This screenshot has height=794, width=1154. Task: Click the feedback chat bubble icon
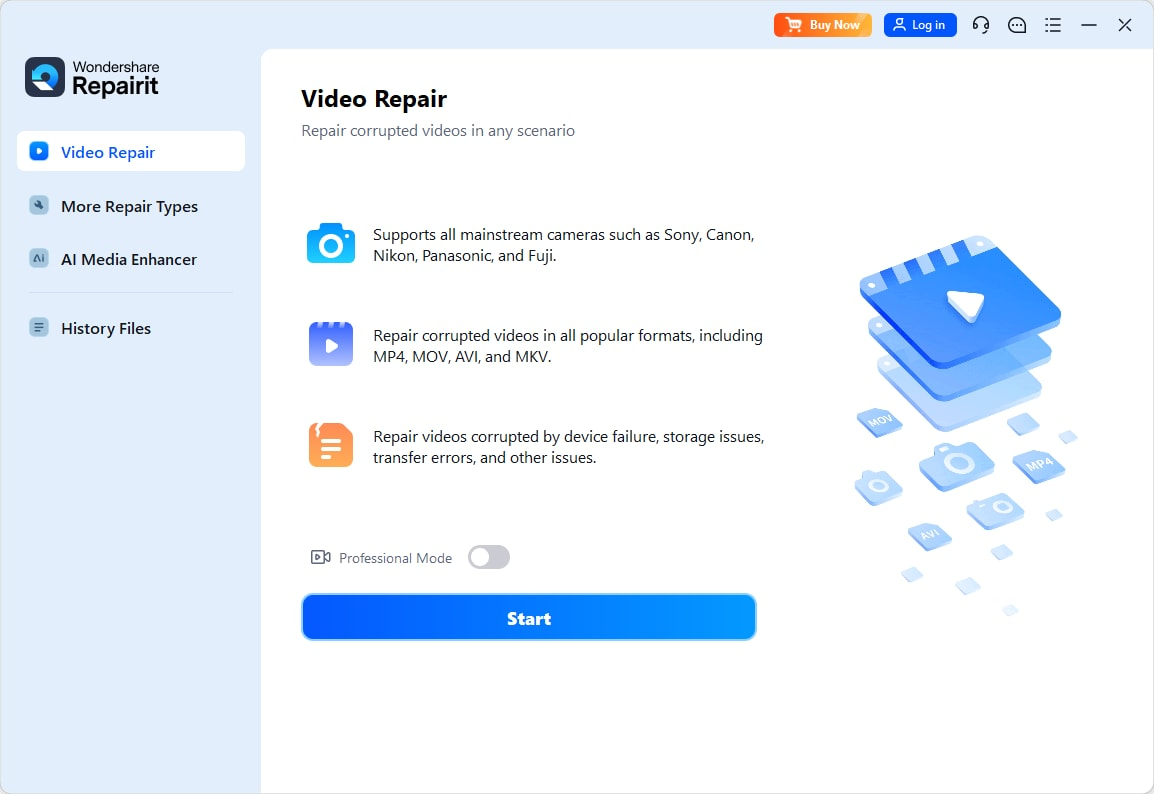(1017, 25)
